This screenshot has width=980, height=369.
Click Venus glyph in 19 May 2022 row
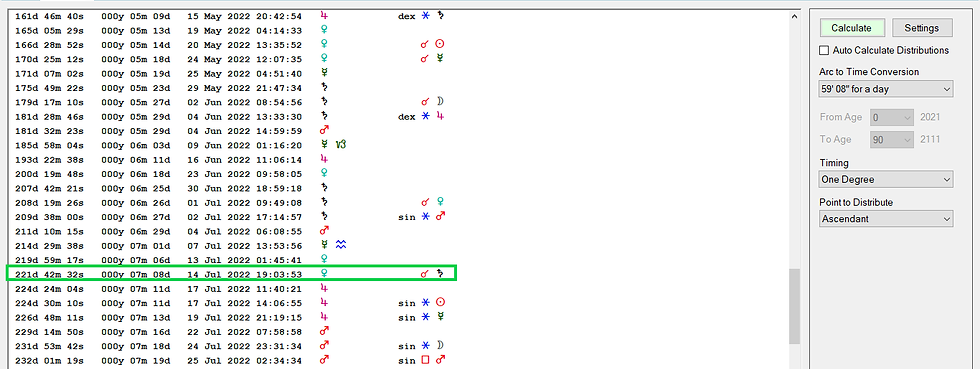click(x=324, y=30)
